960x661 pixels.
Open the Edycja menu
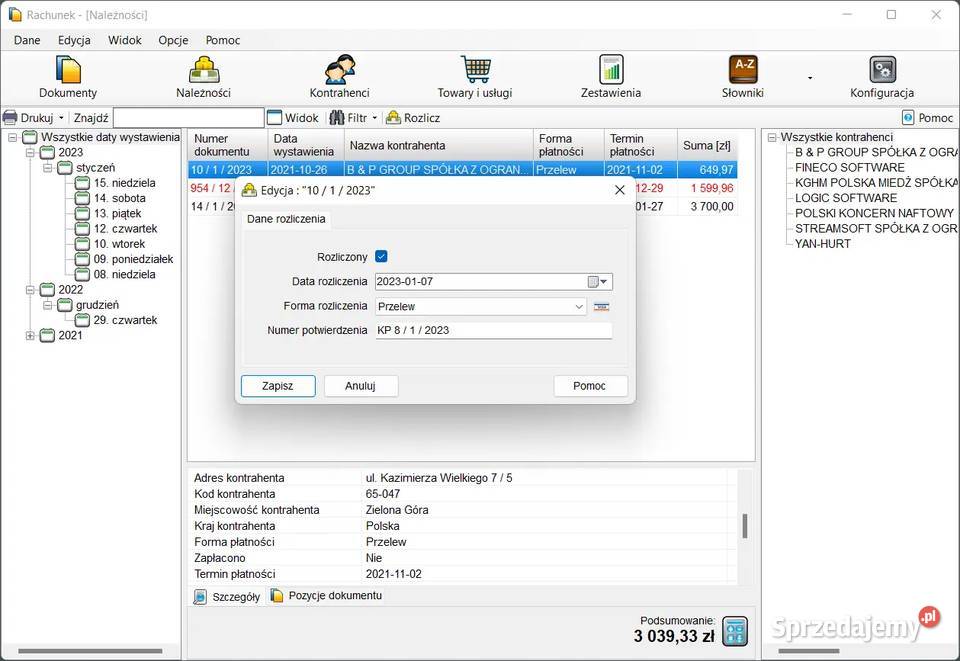point(74,40)
